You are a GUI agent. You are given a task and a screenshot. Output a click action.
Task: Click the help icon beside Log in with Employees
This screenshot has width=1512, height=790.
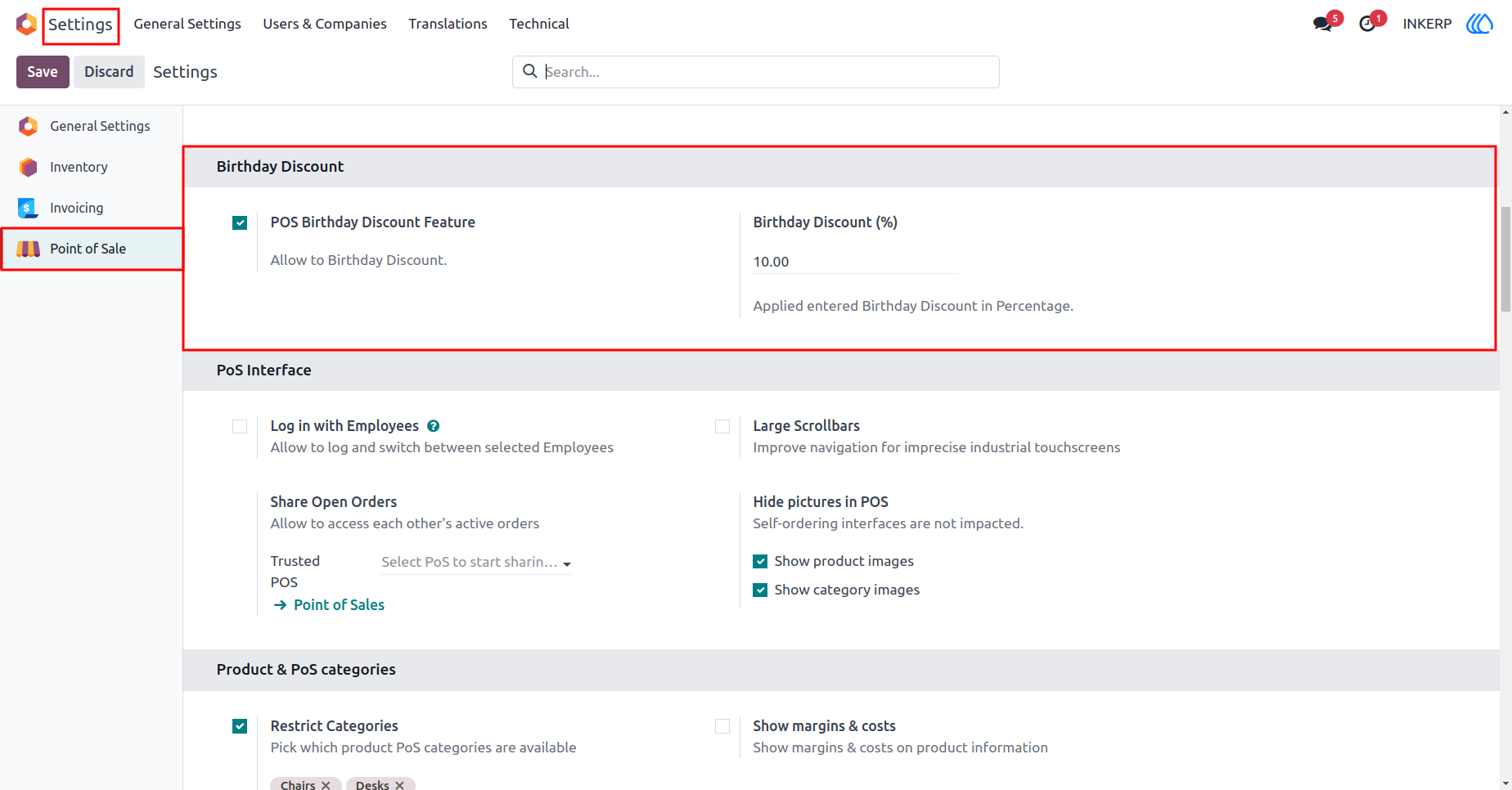pos(434,426)
